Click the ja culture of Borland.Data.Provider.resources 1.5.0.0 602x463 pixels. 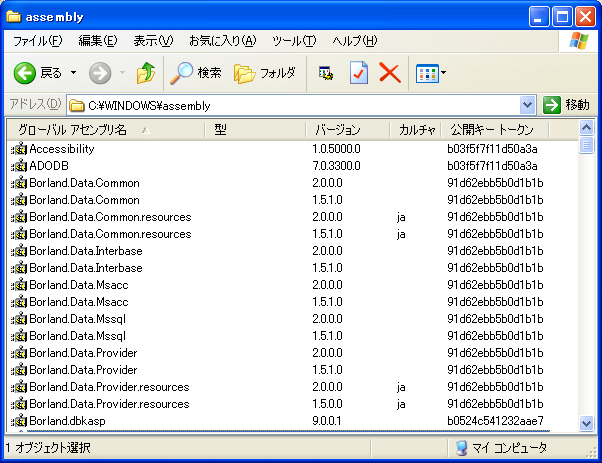[x=401, y=404]
